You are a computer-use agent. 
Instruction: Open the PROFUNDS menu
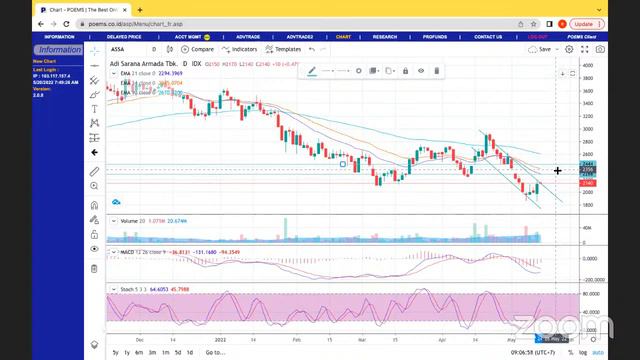(x=435, y=37)
